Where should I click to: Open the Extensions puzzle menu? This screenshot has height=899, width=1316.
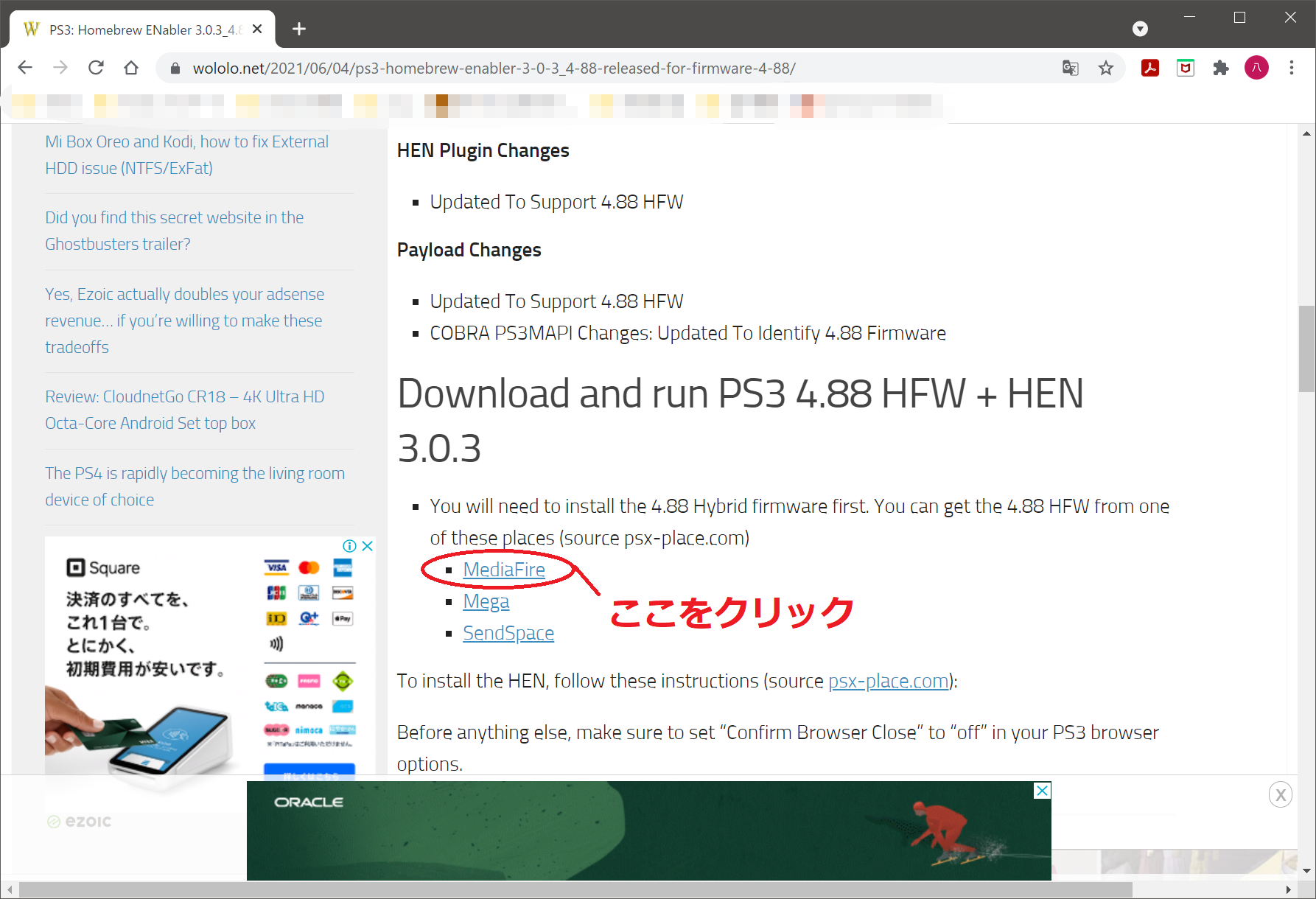point(1221,68)
